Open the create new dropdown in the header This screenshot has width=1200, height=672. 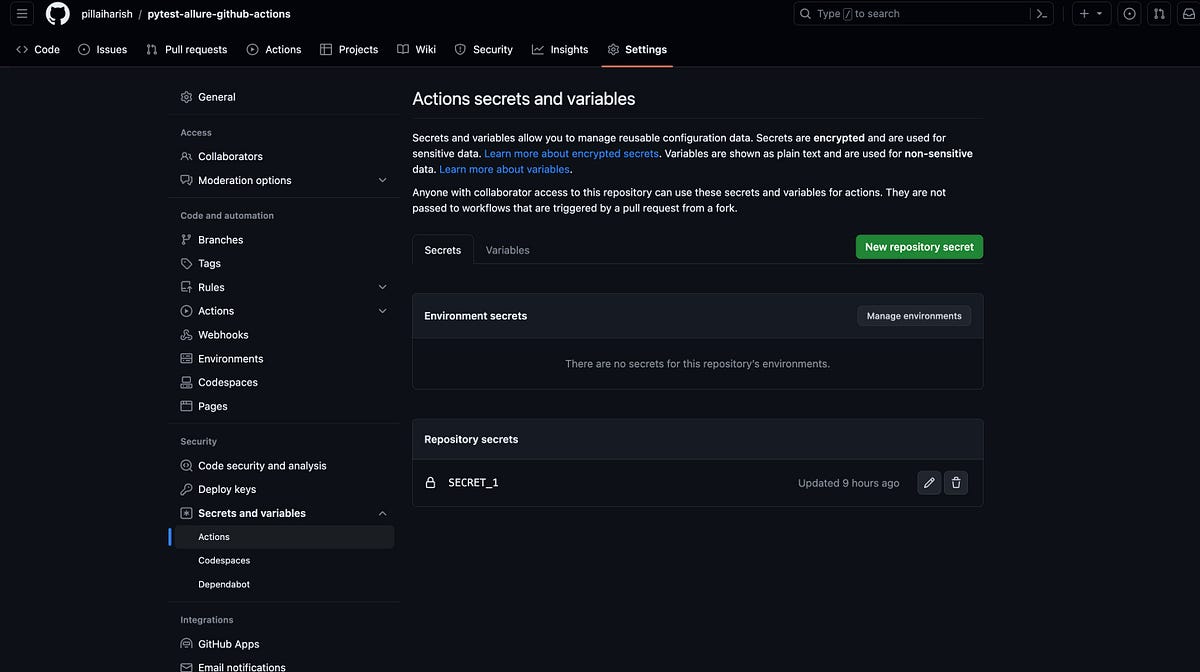pyautogui.click(x=1088, y=13)
